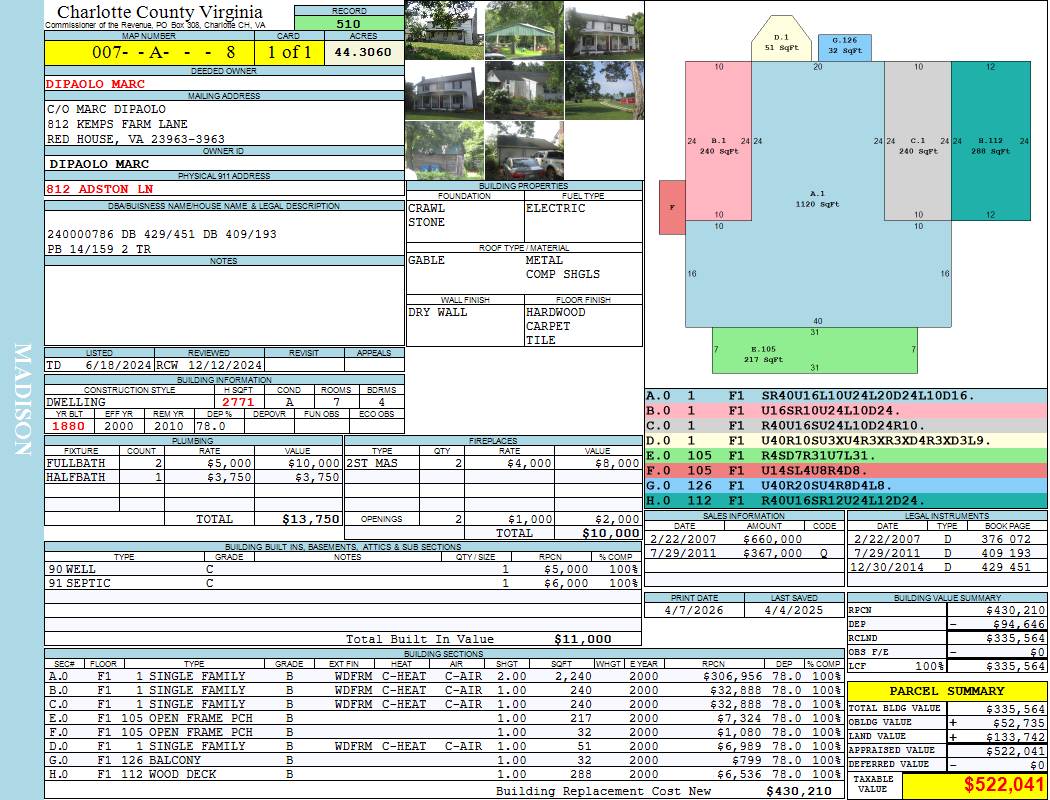The height and width of the screenshot is (800, 1050).
Task: Click the G.0 BALCONY building section row
Action: pos(445,760)
